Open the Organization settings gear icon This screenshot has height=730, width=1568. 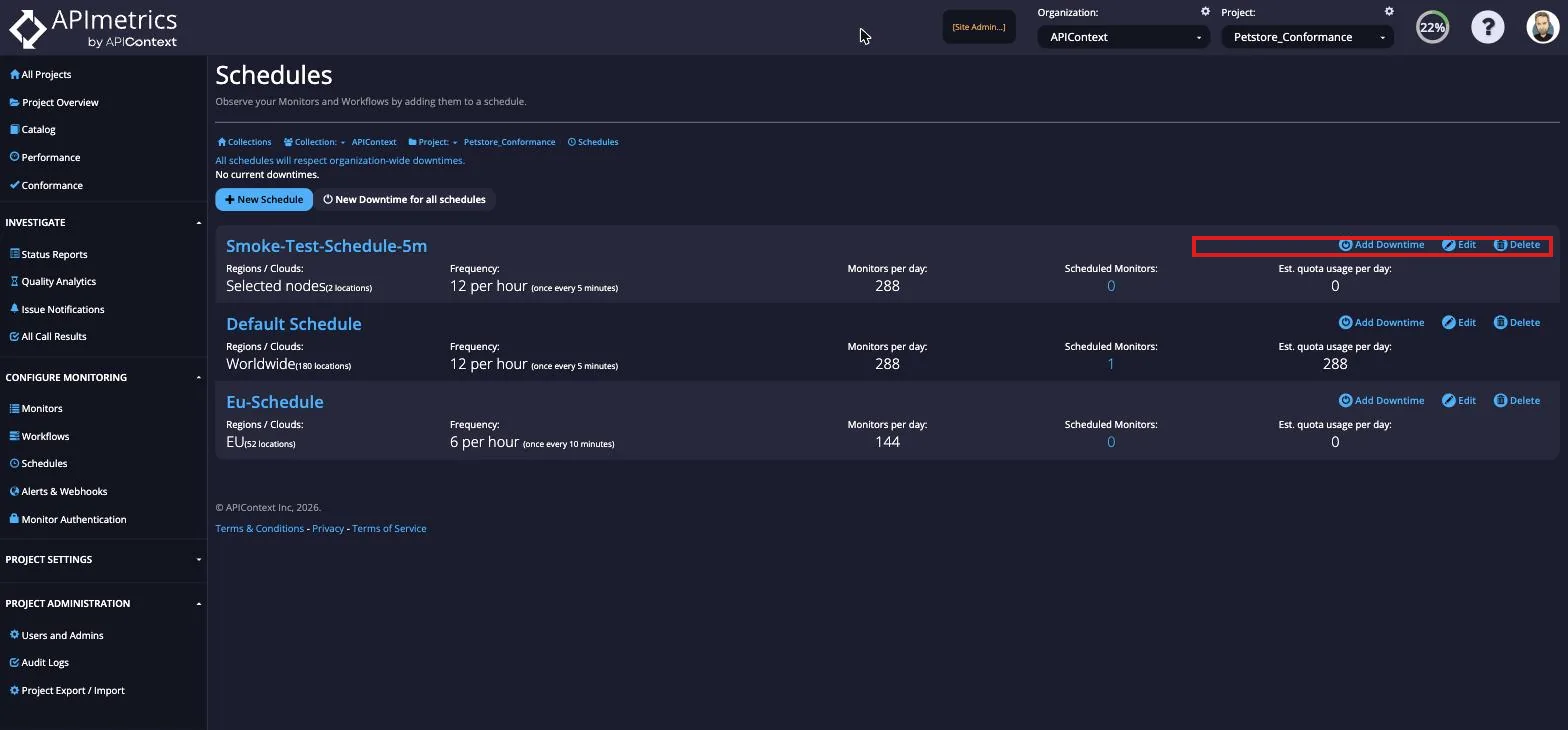click(x=1205, y=12)
